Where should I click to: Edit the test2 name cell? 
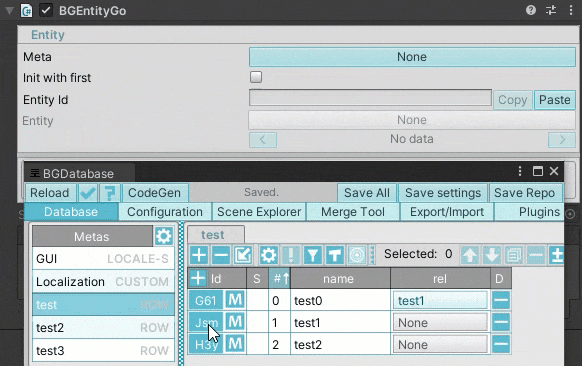(340, 344)
